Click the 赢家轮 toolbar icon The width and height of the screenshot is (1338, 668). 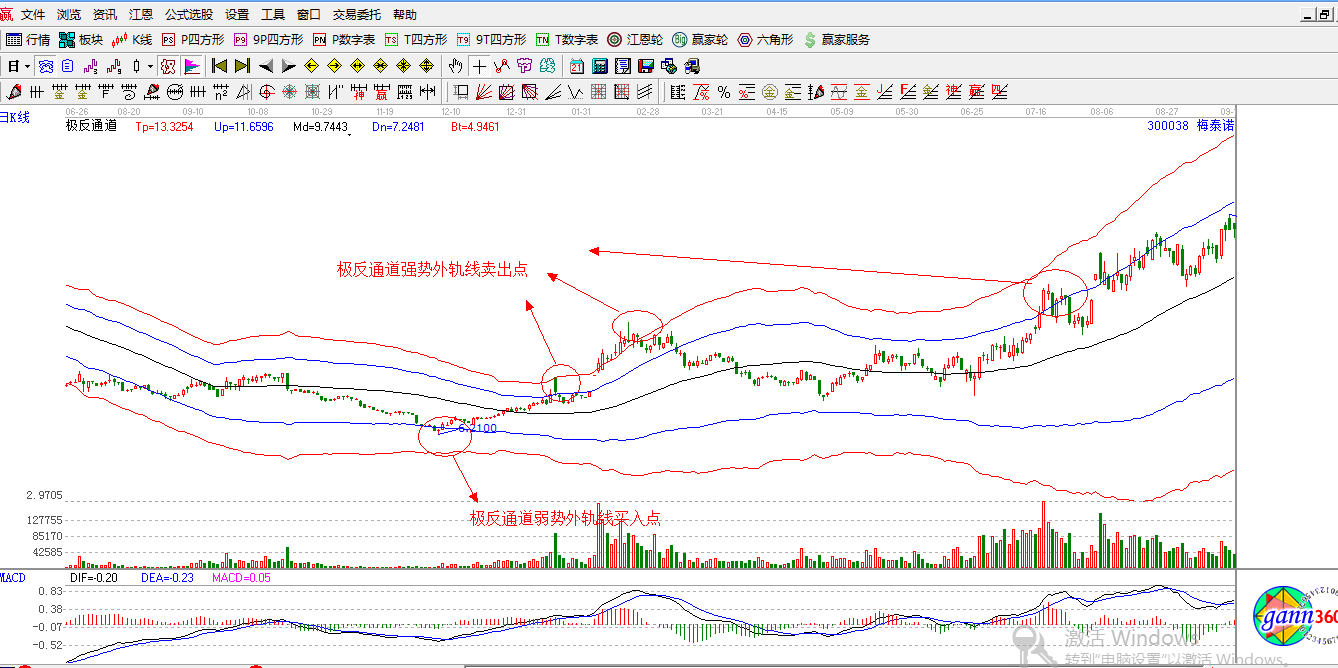click(x=700, y=40)
